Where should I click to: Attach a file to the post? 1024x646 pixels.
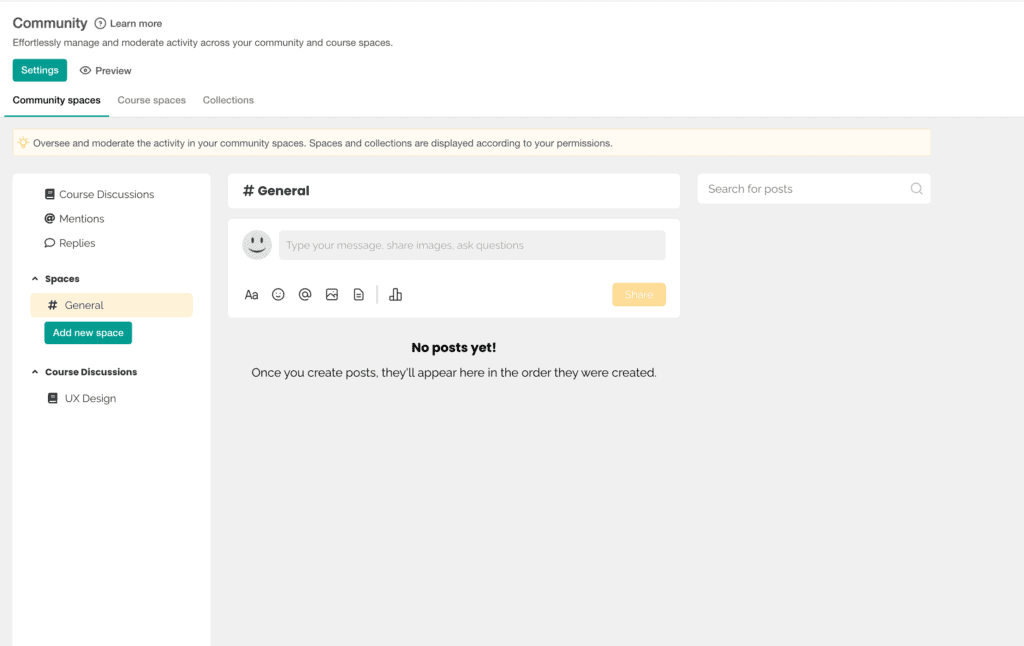(x=358, y=295)
